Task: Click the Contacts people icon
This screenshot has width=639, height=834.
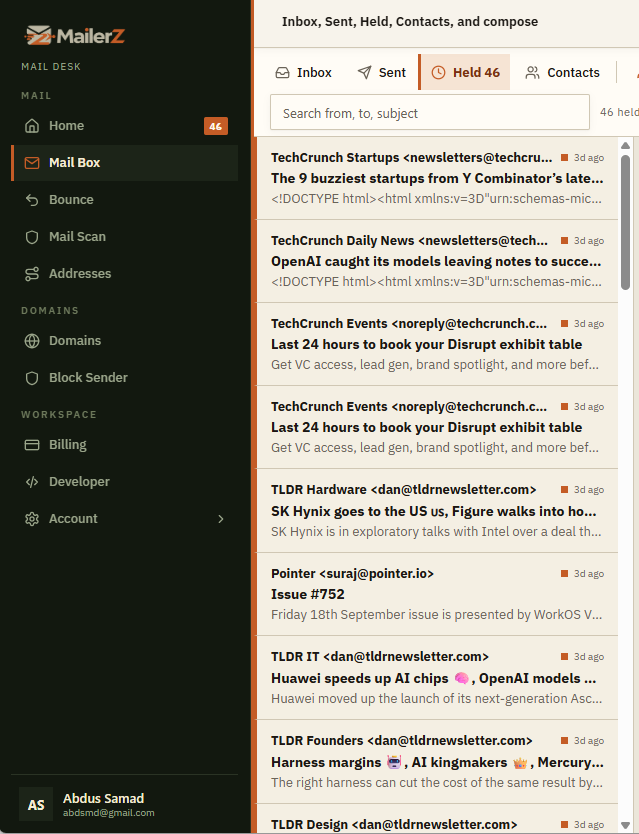Action: 533,72
